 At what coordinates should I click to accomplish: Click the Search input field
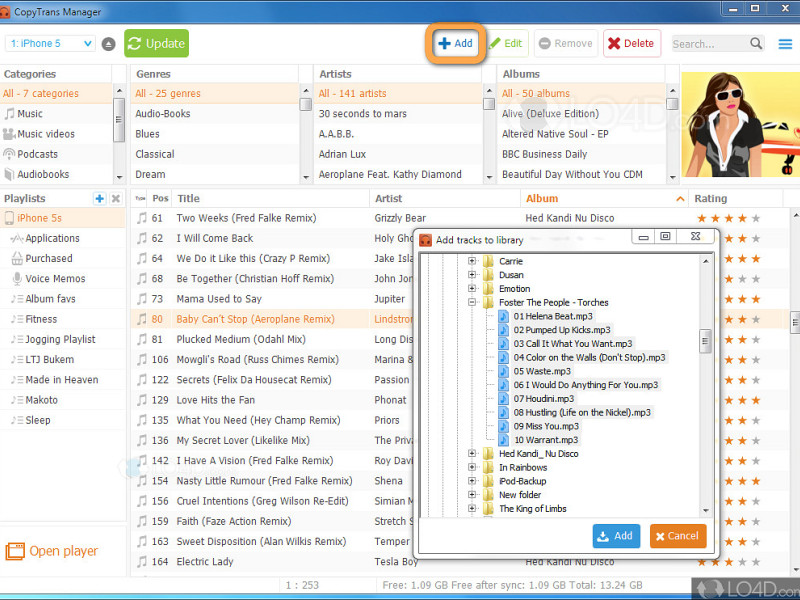(x=710, y=44)
